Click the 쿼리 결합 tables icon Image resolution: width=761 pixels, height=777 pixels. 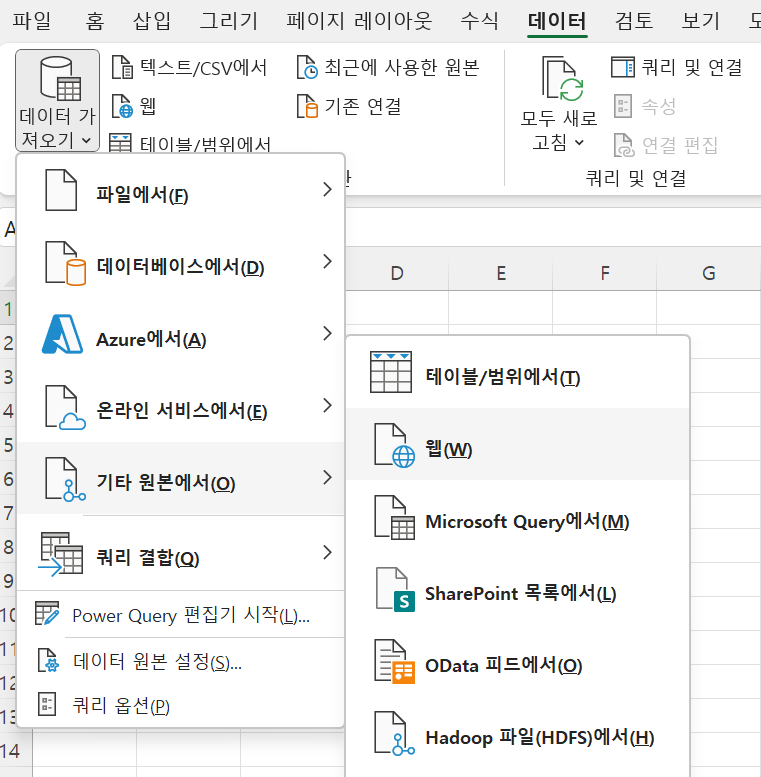click(60, 554)
